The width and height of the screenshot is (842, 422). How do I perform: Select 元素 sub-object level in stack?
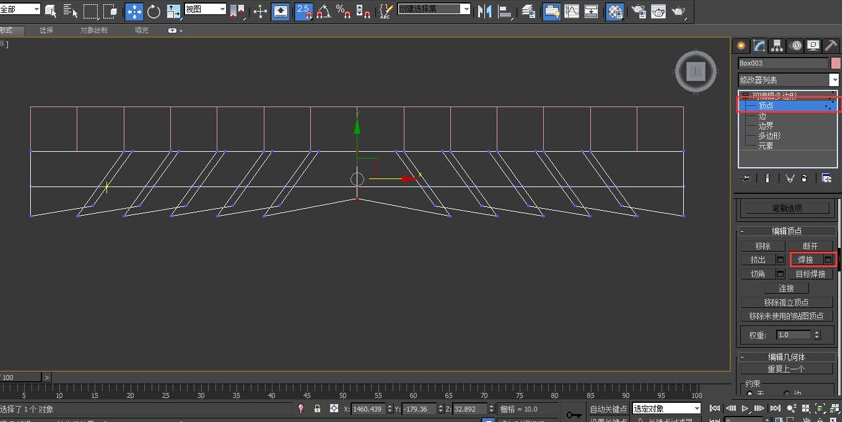(766, 145)
